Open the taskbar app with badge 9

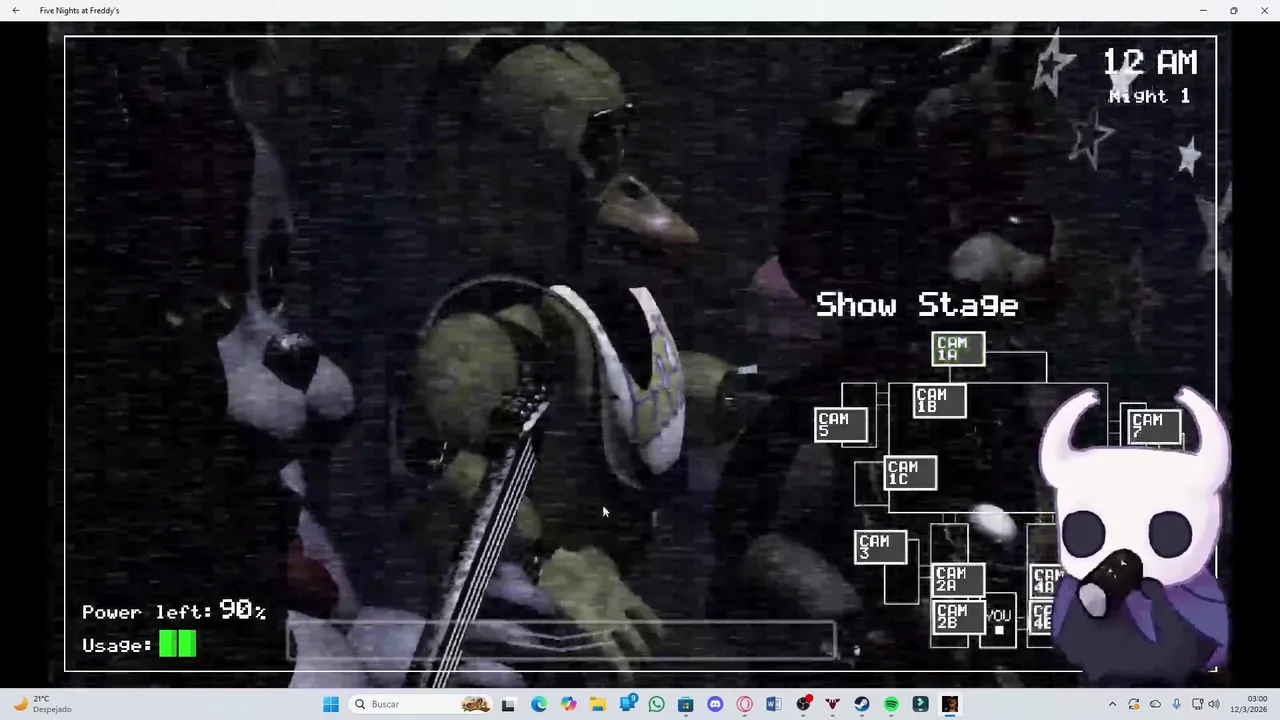(628, 704)
